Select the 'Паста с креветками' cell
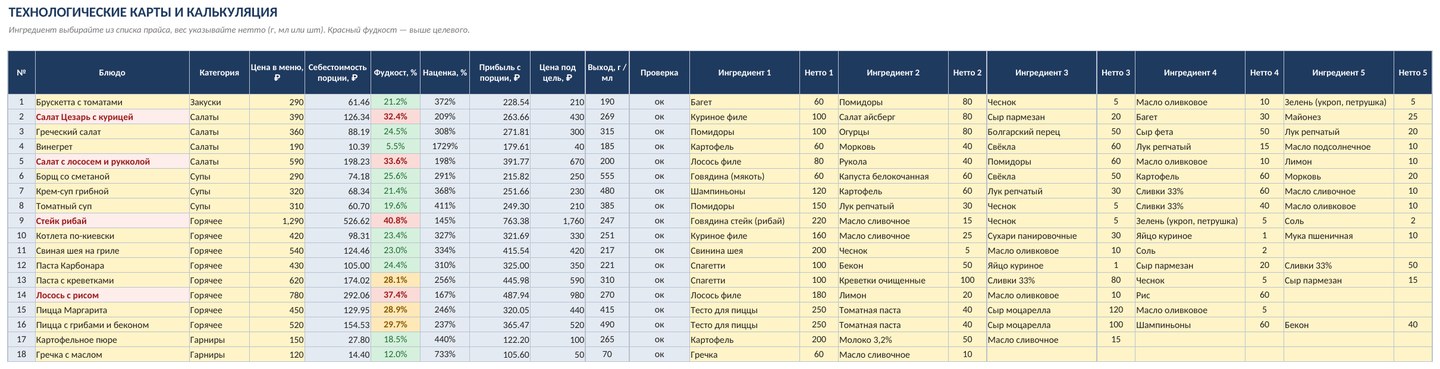This screenshot has width=1440, height=369. tap(112, 281)
